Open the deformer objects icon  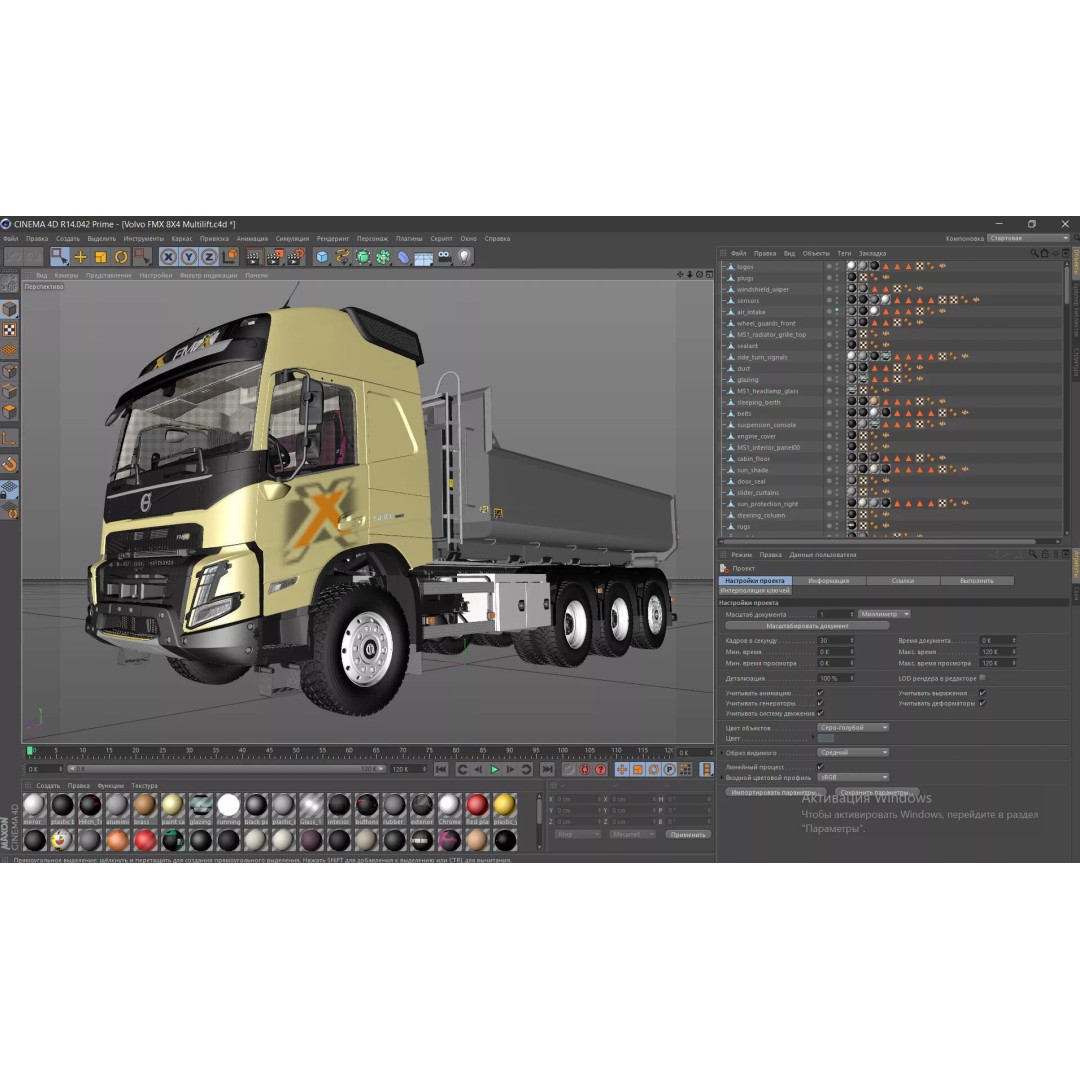(404, 258)
